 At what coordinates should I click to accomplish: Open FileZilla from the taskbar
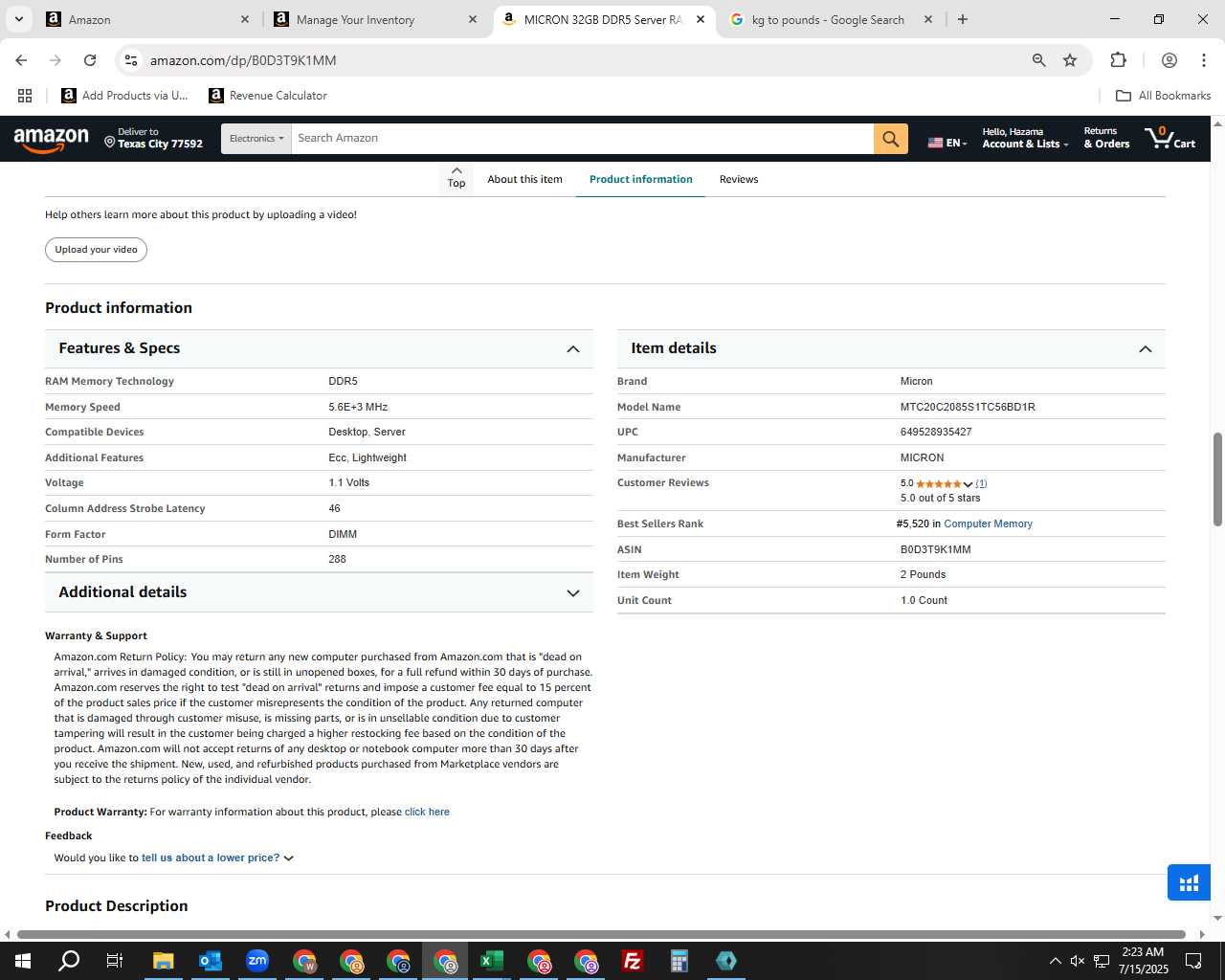tap(633, 961)
